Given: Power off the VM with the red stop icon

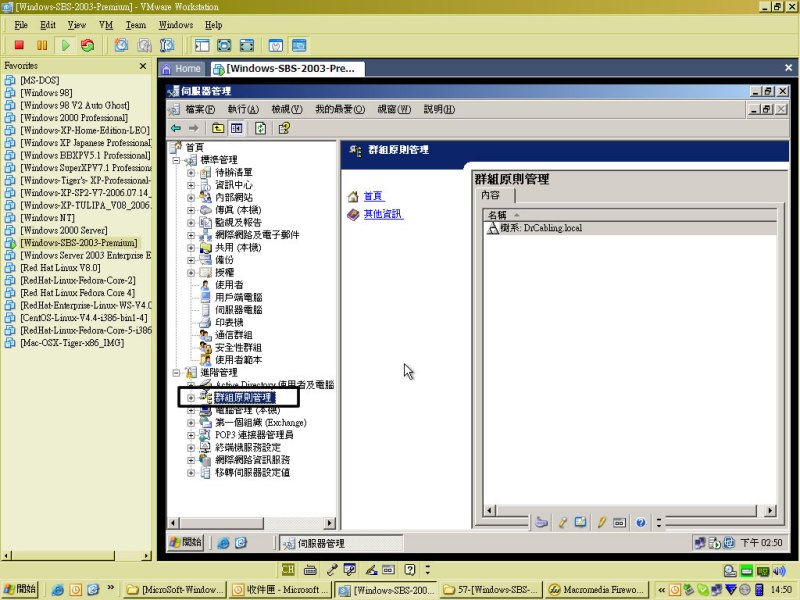Looking at the screenshot, I should [x=19, y=45].
